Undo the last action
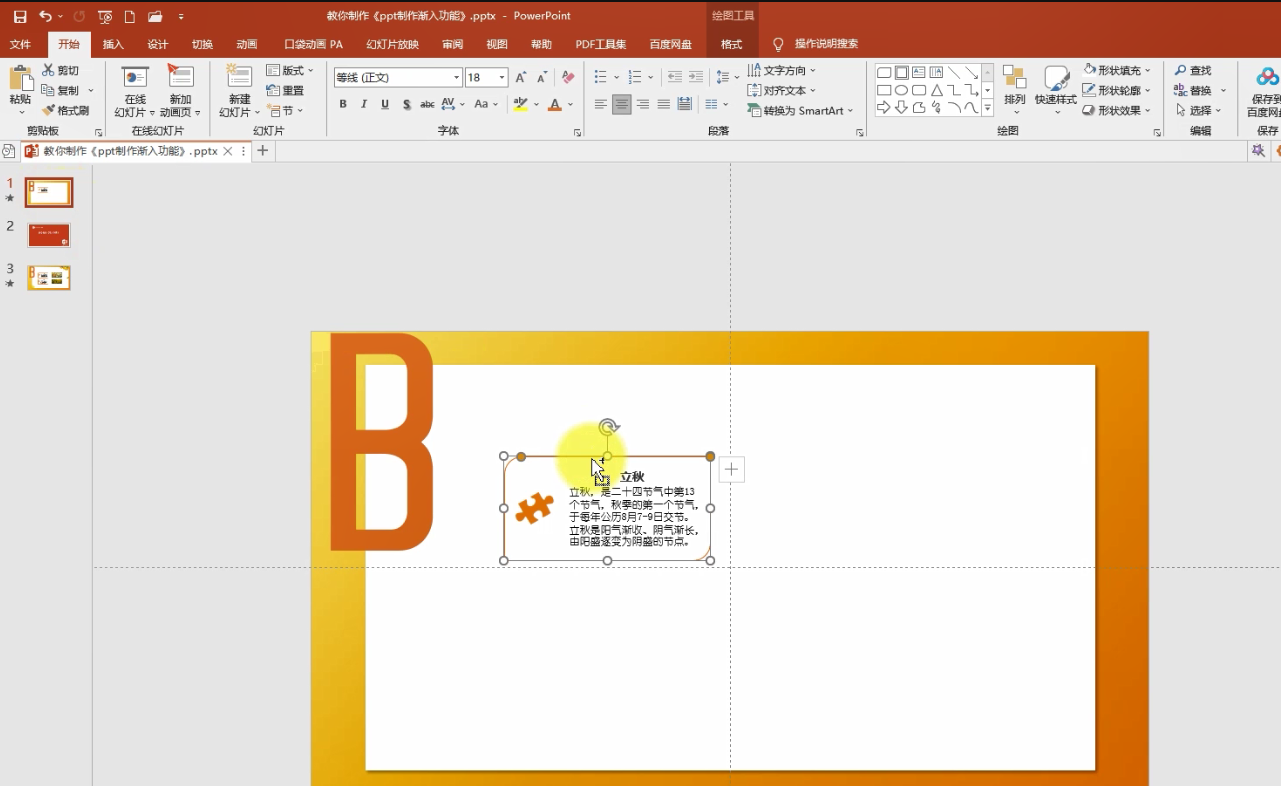1281x786 pixels. [45, 16]
